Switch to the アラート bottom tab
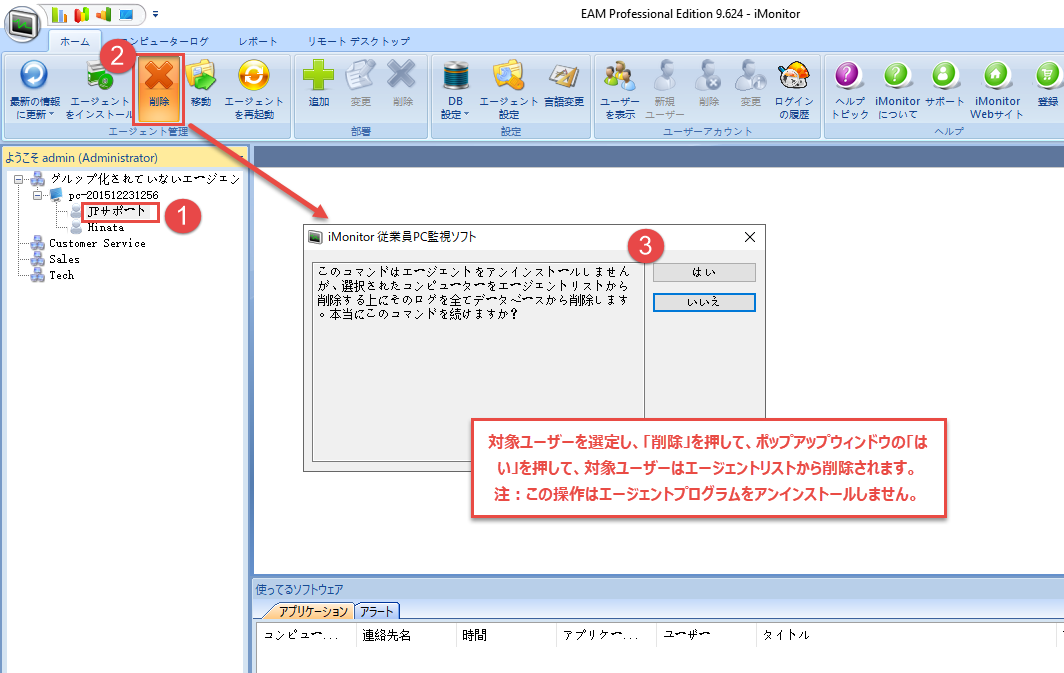This screenshot has width=1064, height=673. coord(377,611)
